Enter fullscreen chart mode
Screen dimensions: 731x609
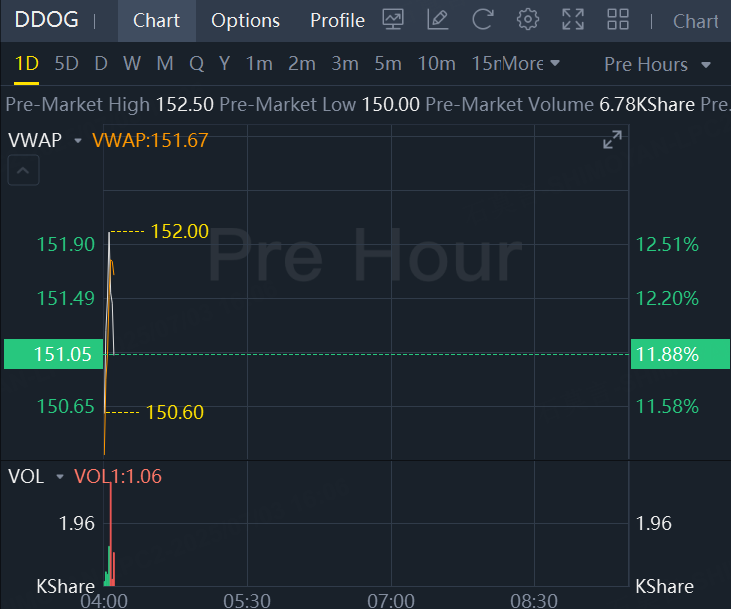click(573, 20)
